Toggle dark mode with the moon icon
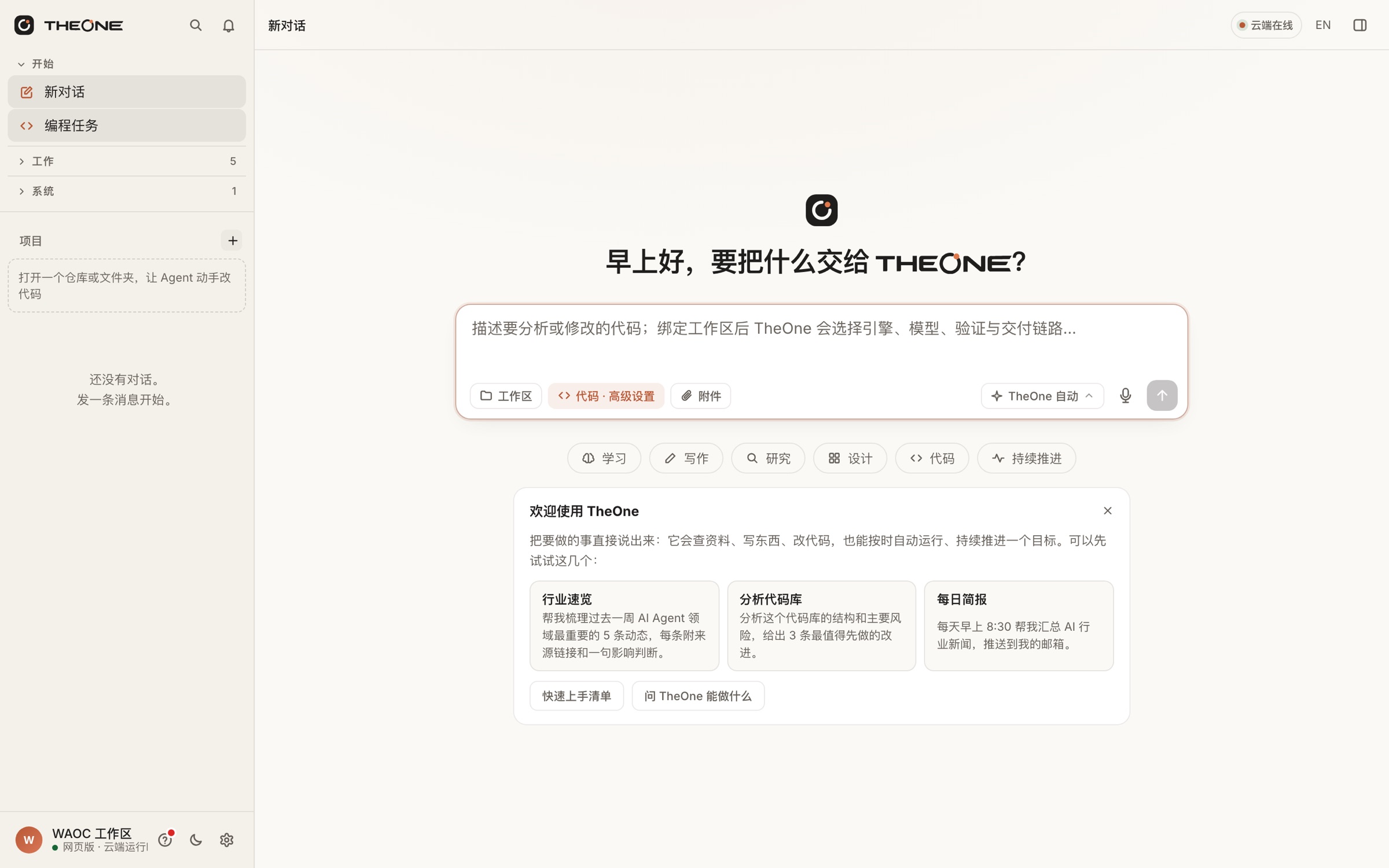 (x=196, y=840)
